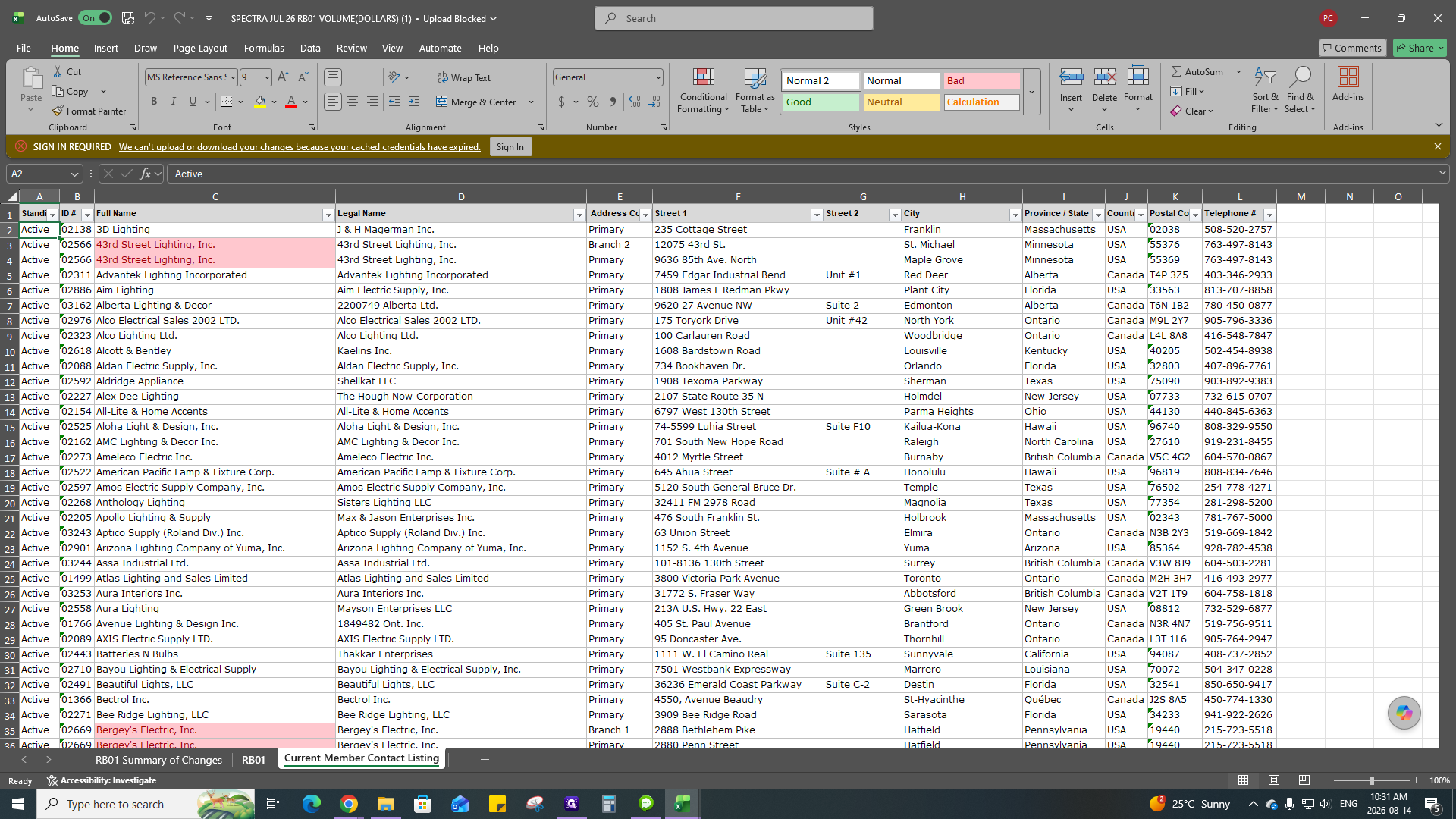Toggle left text alignment
Image resolution: width=1456 pixels, height=819 pixels.
point(333,102)
